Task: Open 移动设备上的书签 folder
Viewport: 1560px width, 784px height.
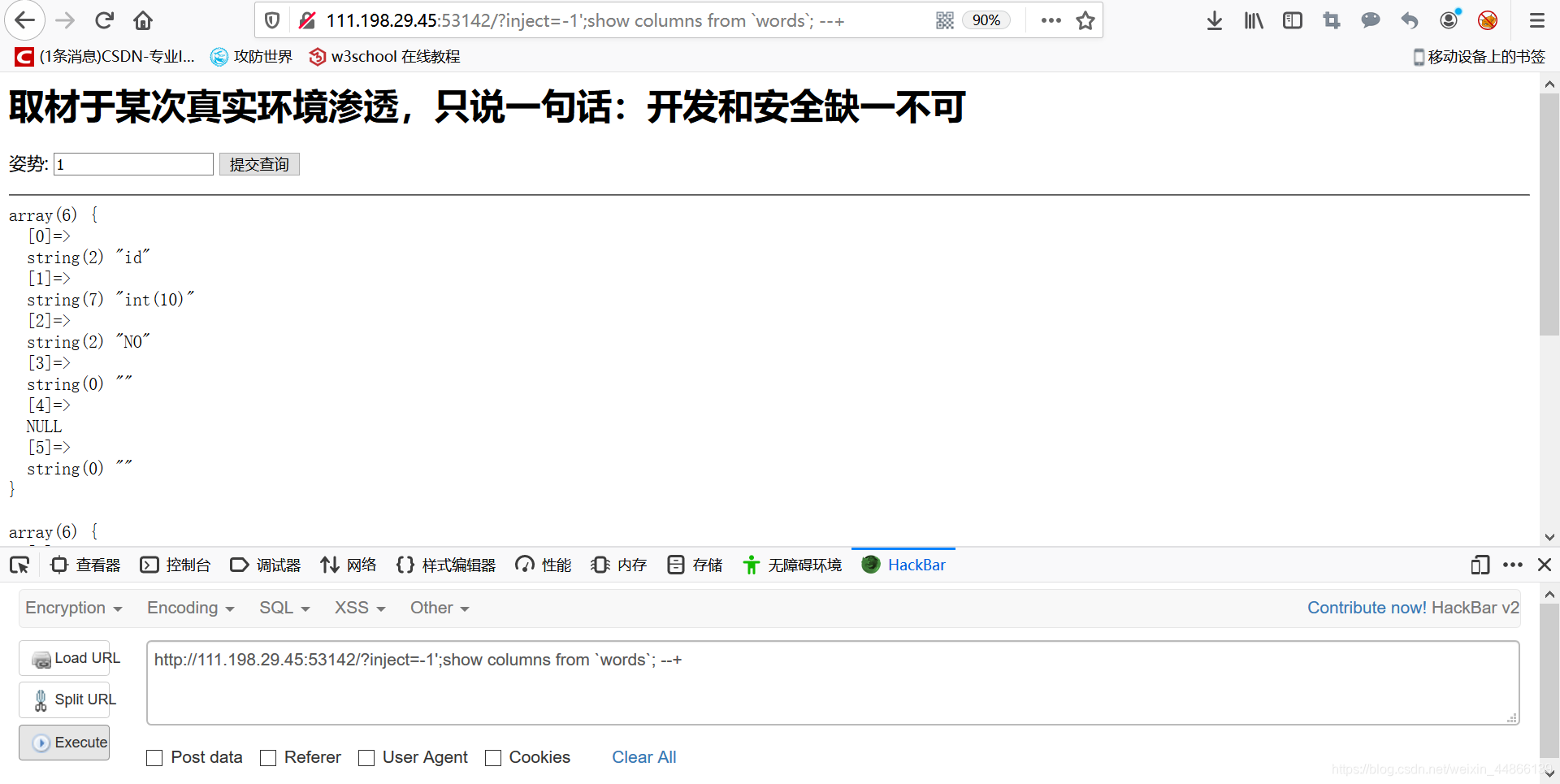Action: [x=1479, y=57]
